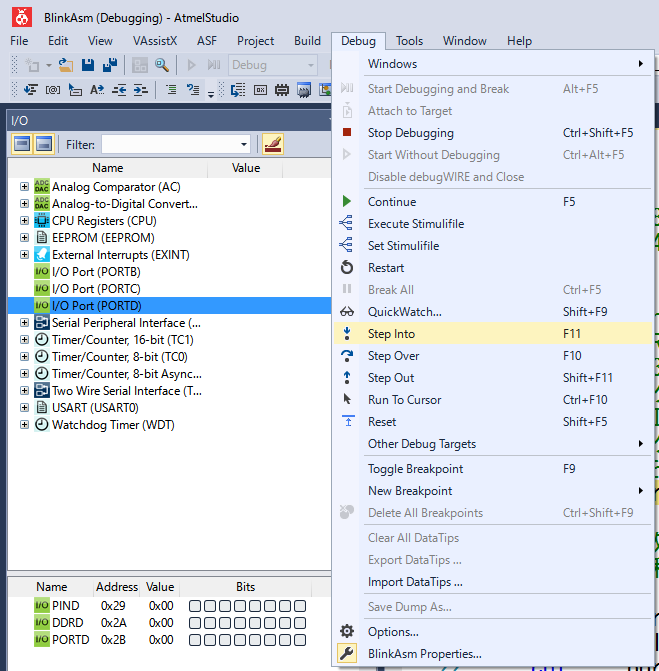Open Other Debug Targets submenu
Viewport: 659px width, 671px height.
click(x=493, y=444)
